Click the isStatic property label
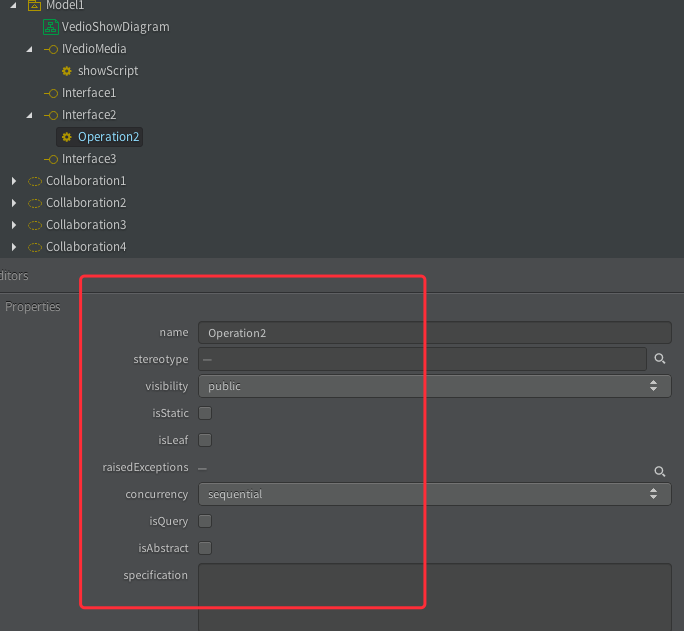Viewport: 684px width, 631px height. point(170,413)
